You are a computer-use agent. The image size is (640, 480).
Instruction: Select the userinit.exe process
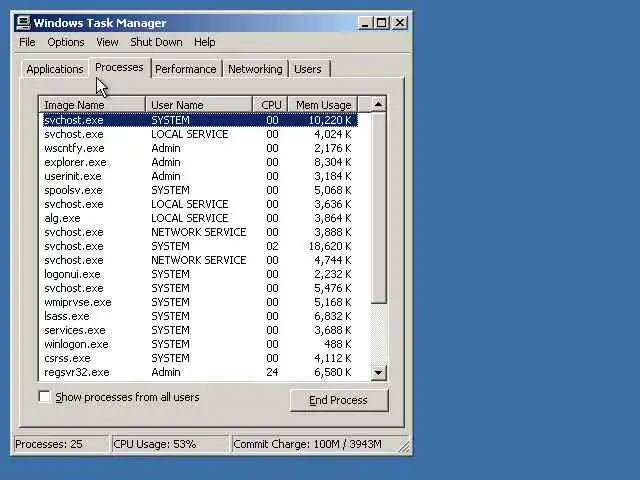pyautogui.click(x=200, y=176)
